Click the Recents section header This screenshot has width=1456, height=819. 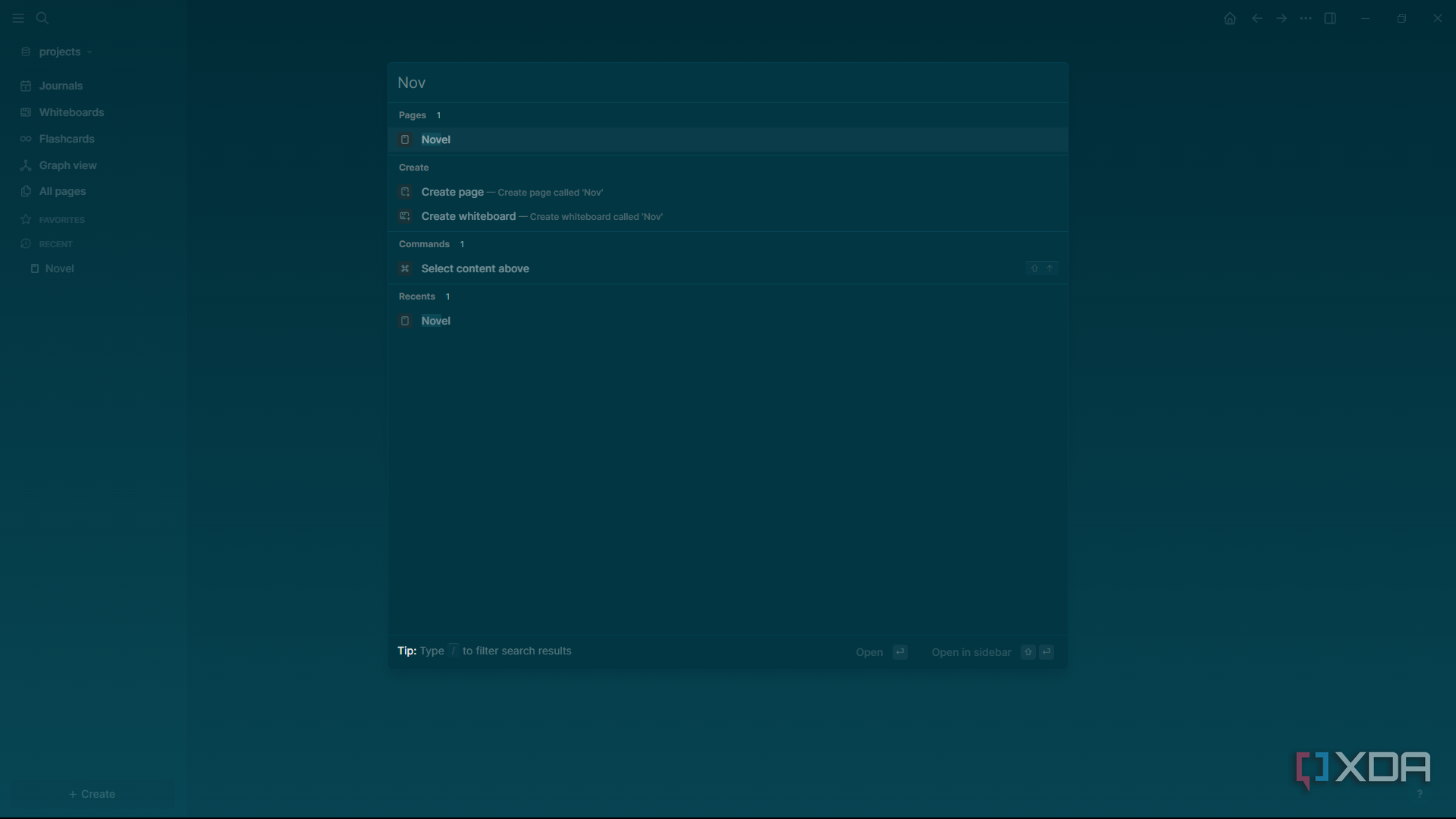click(417, 297)
